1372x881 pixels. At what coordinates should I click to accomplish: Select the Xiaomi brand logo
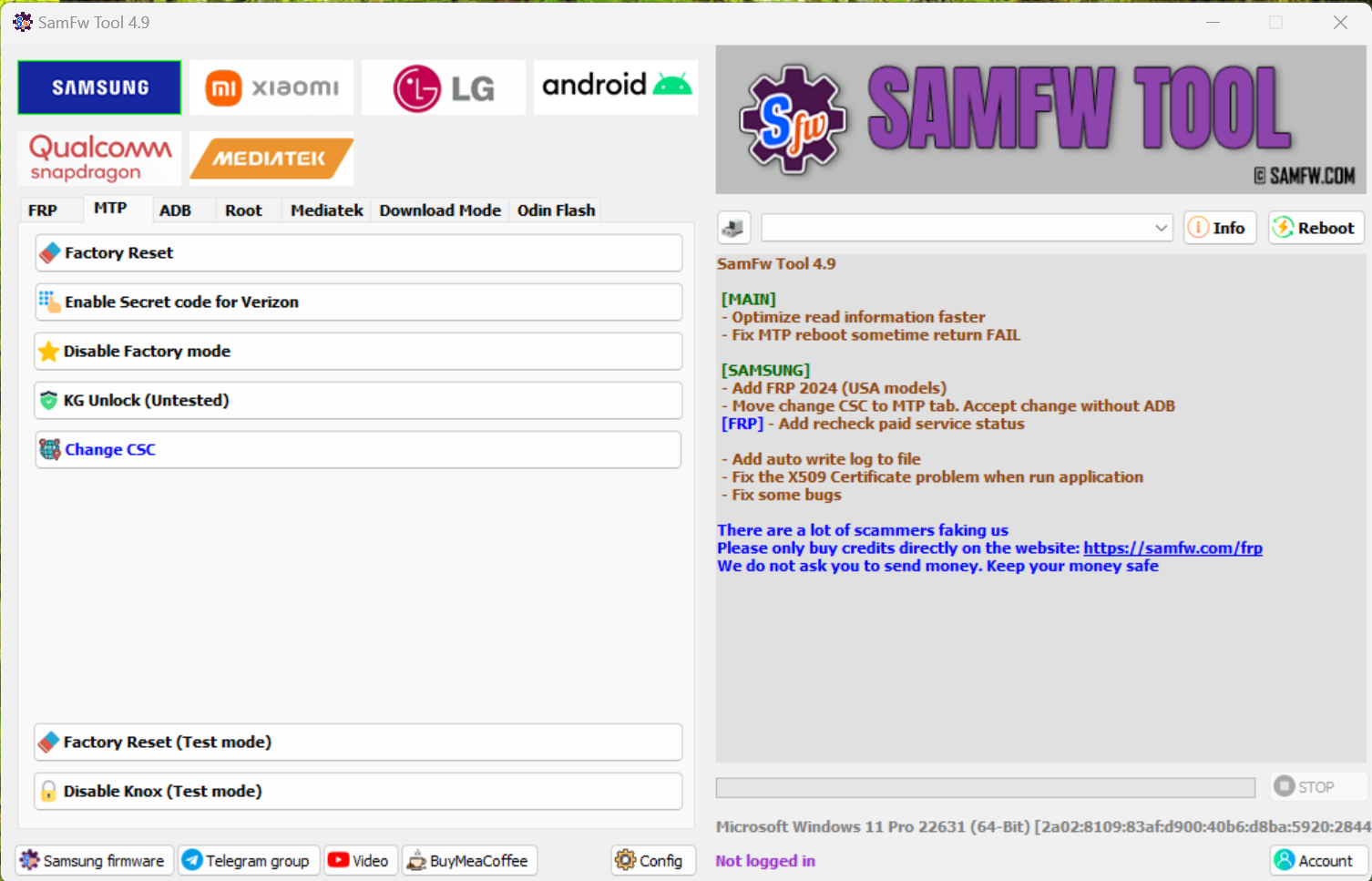tap(271, 87)
